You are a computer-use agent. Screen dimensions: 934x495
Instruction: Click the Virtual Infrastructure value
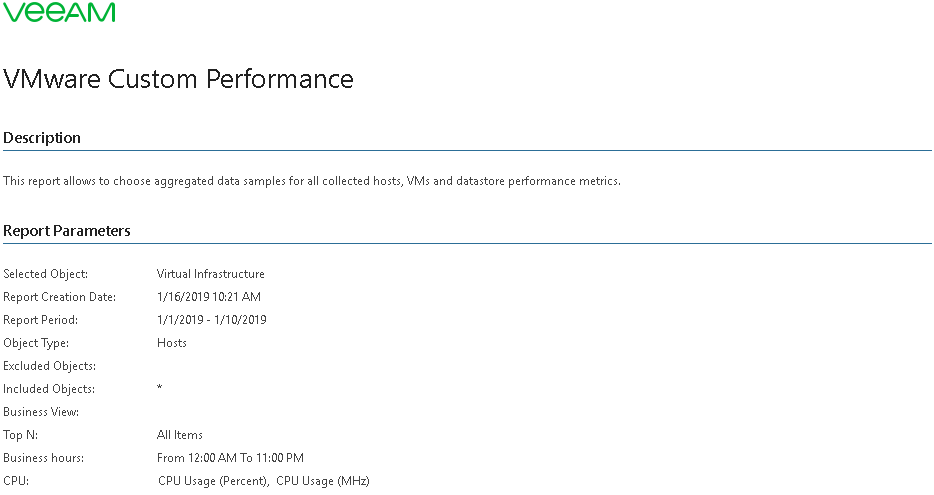click(x=211, y=274)
